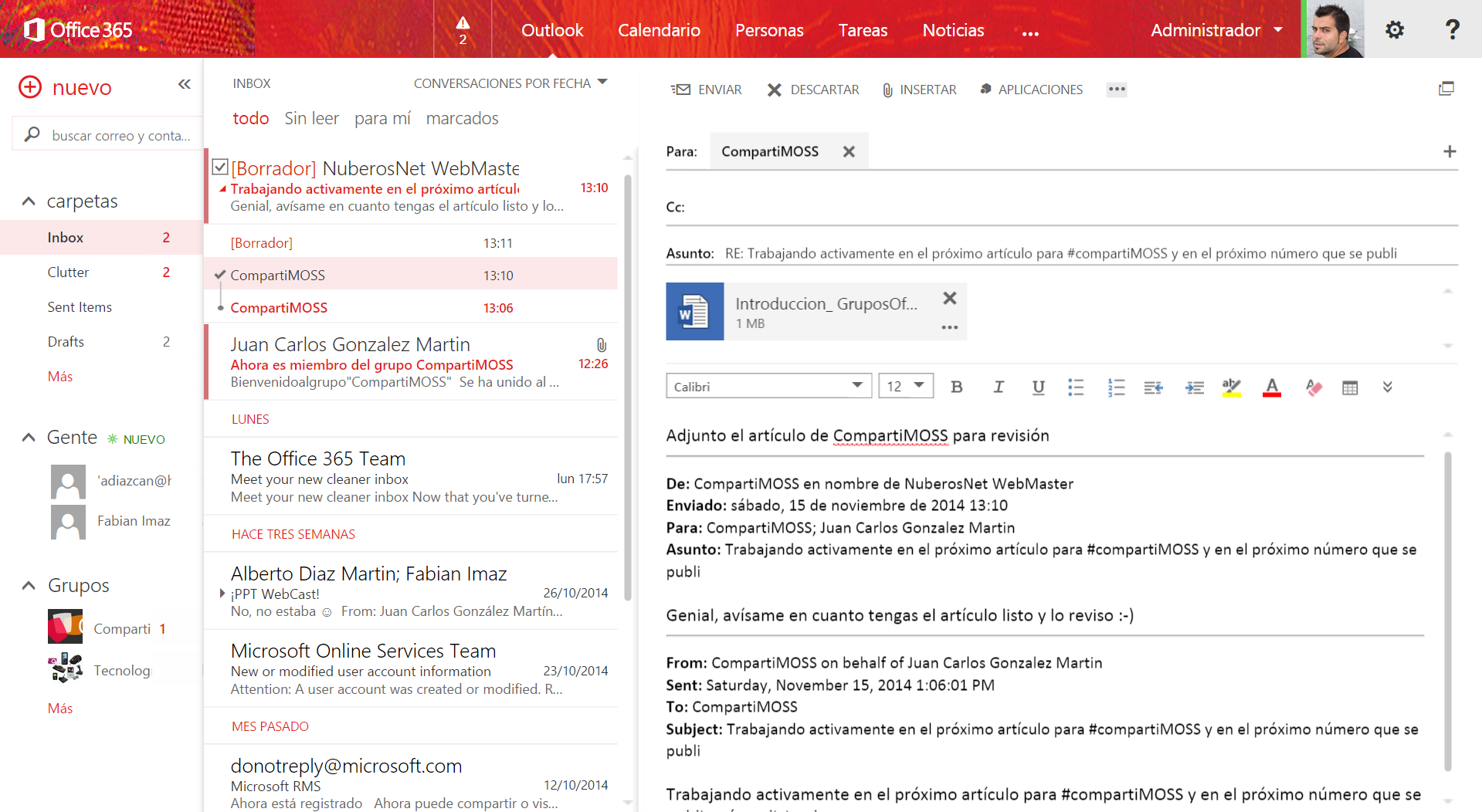
Task: Click the ENVIAR button to send email
Action: [705, 89]
